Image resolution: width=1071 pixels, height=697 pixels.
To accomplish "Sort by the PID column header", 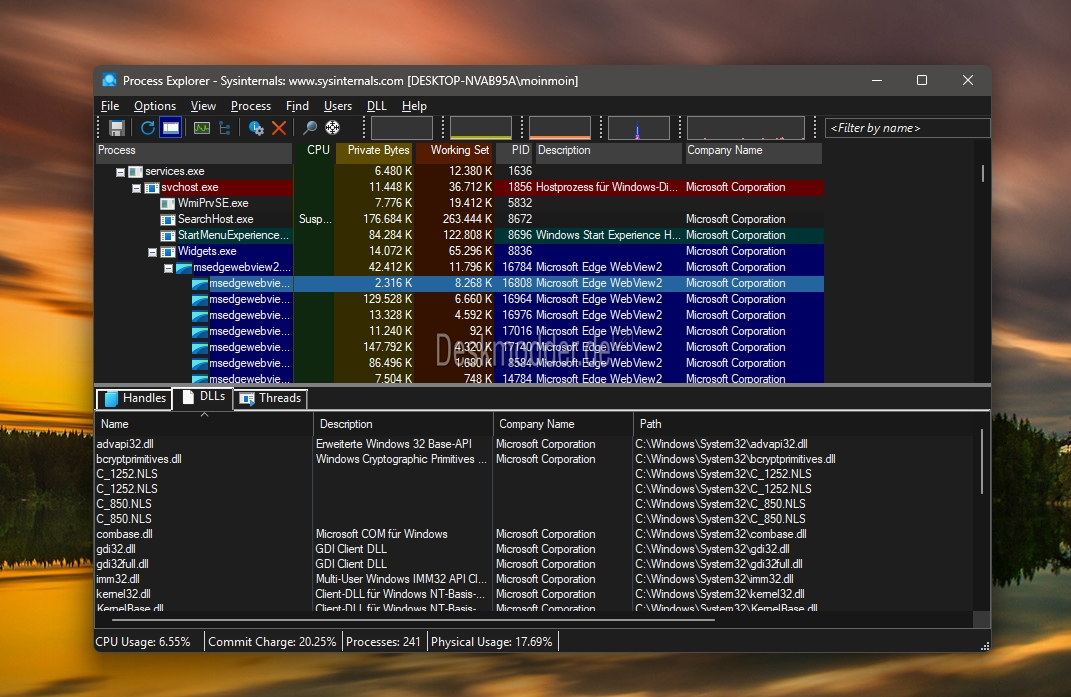I will [x=514, y=150].
